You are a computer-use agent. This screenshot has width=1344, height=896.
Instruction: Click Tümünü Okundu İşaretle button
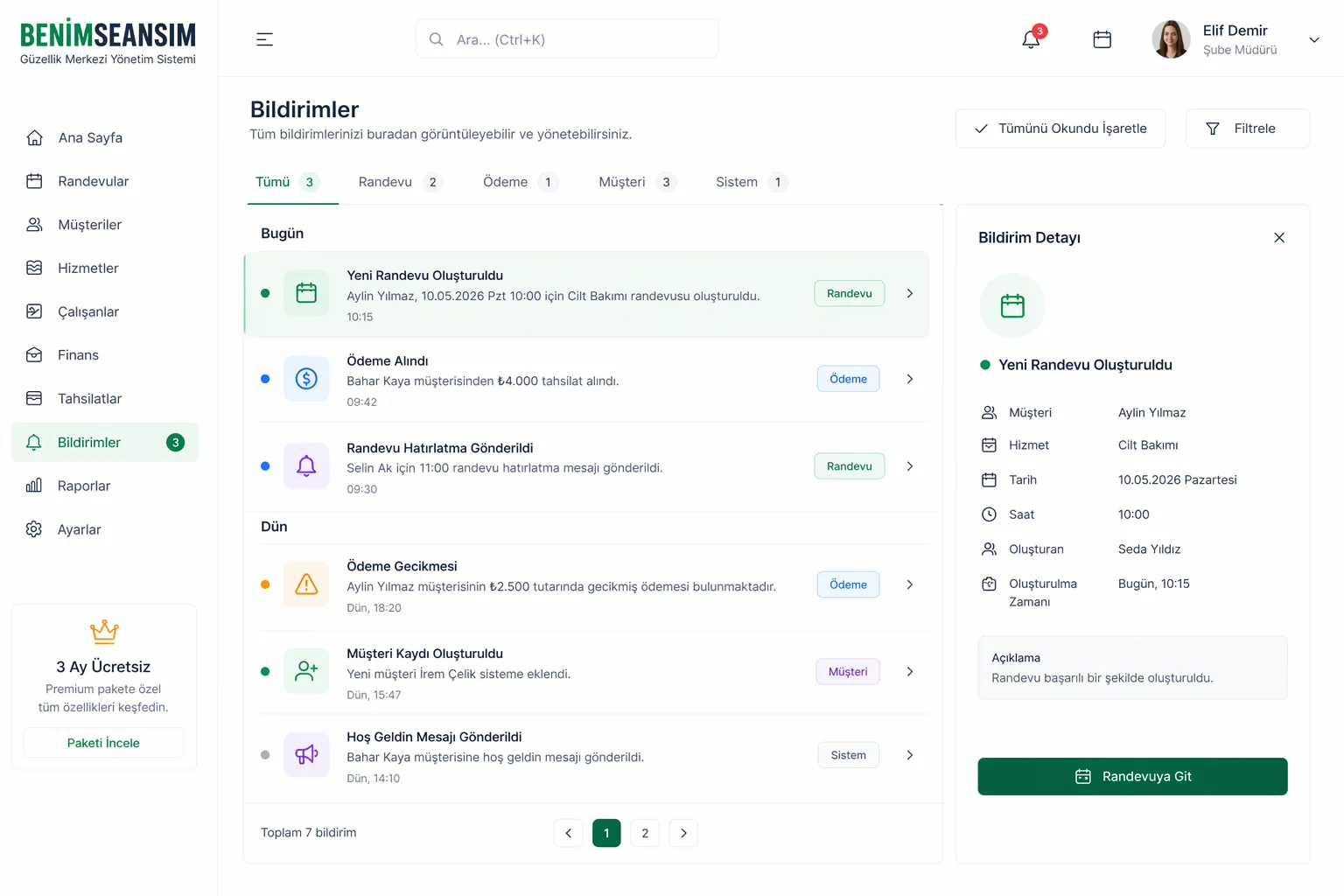pos(1060,129)
